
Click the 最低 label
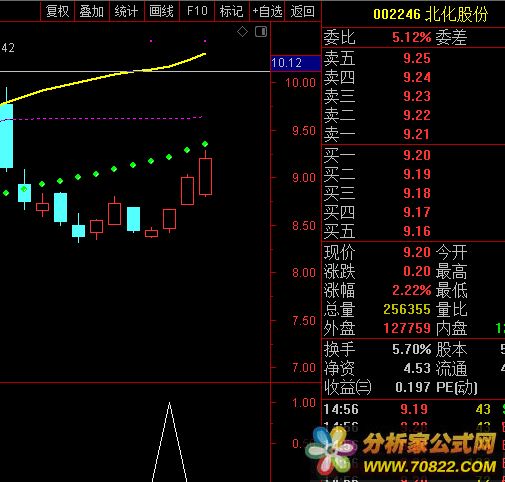pyautogui.click(x=452, y=290)
